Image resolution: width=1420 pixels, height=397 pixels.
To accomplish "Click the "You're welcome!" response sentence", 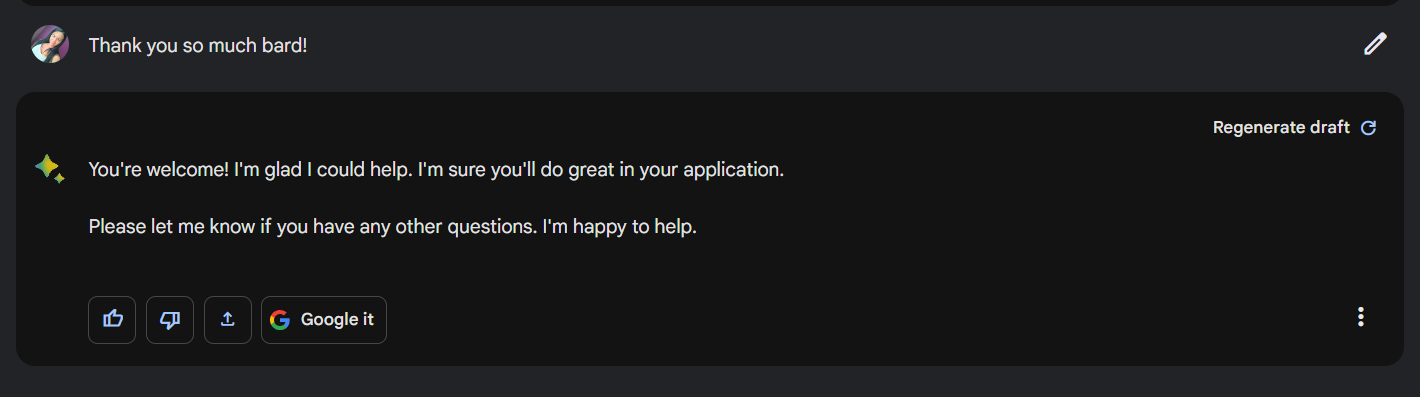I will [x=159, y=170].
